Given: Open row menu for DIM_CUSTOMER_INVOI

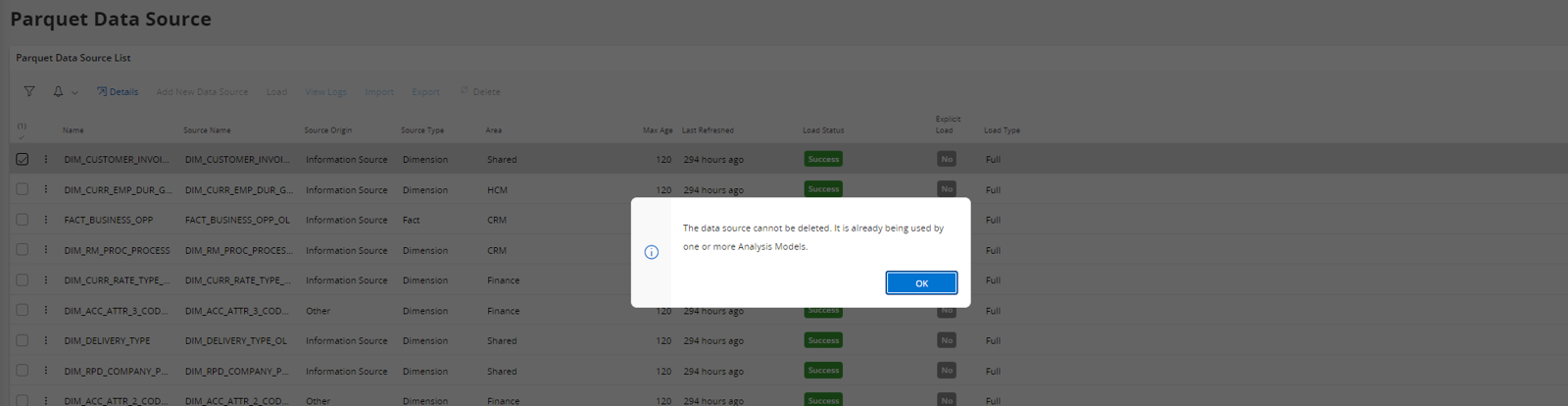Looking at the screenshot, I should click(45, 159).
